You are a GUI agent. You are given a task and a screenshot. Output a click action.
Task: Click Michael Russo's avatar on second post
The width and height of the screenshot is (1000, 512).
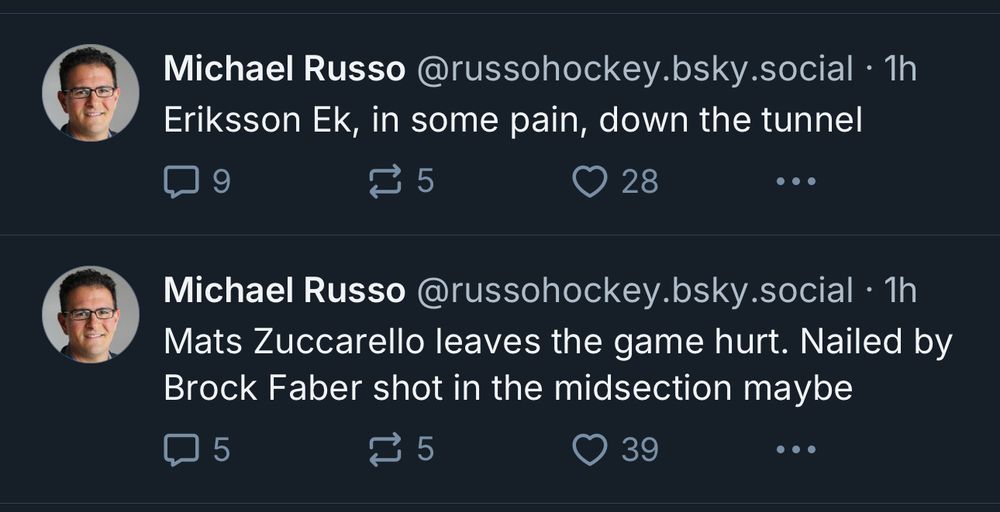90,314
